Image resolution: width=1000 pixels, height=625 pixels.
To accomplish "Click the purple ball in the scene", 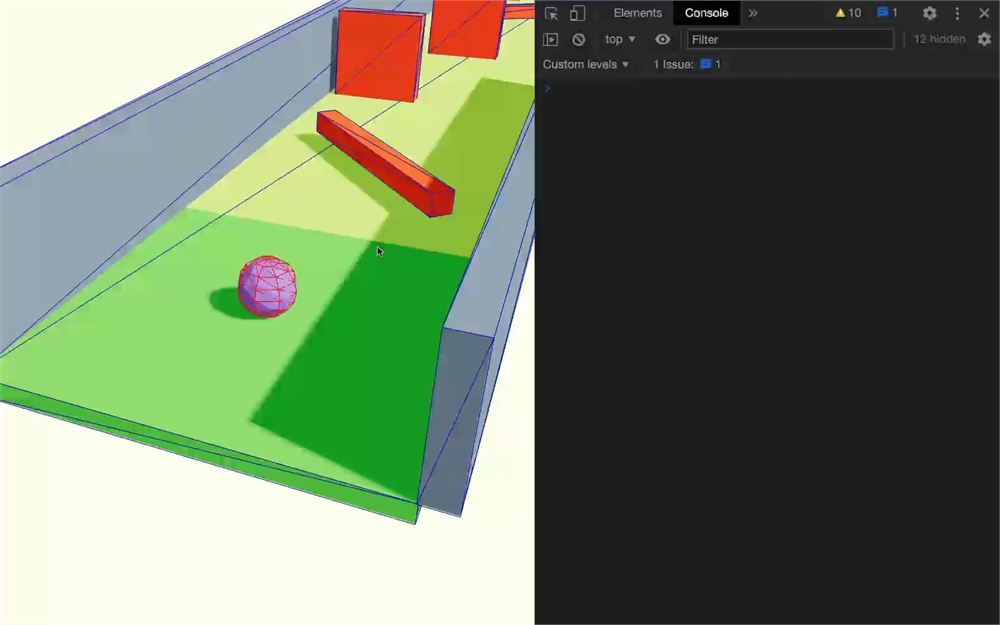I will tap(267, 286).
